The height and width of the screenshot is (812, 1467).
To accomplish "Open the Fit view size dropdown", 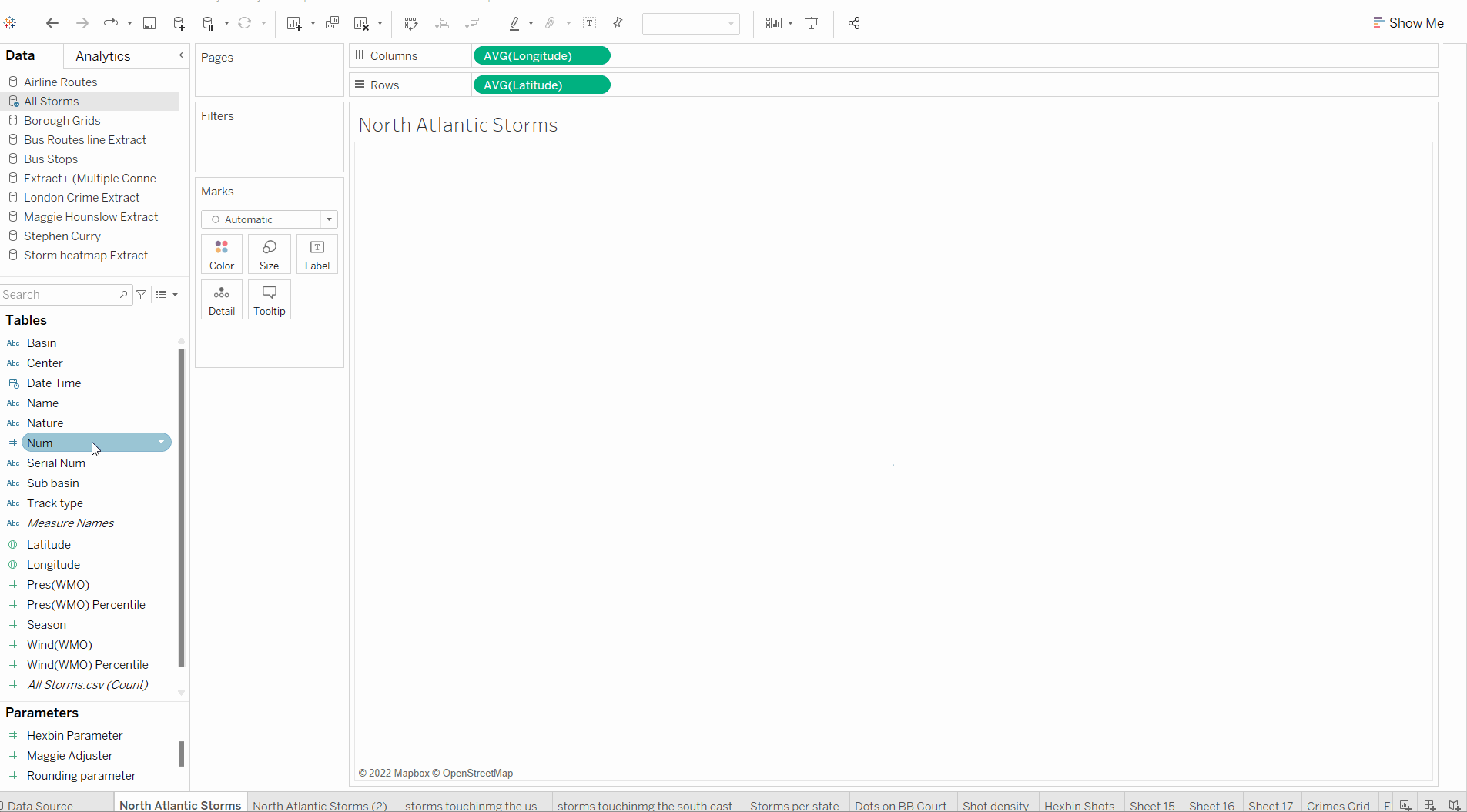I will [x=691, y=24].
